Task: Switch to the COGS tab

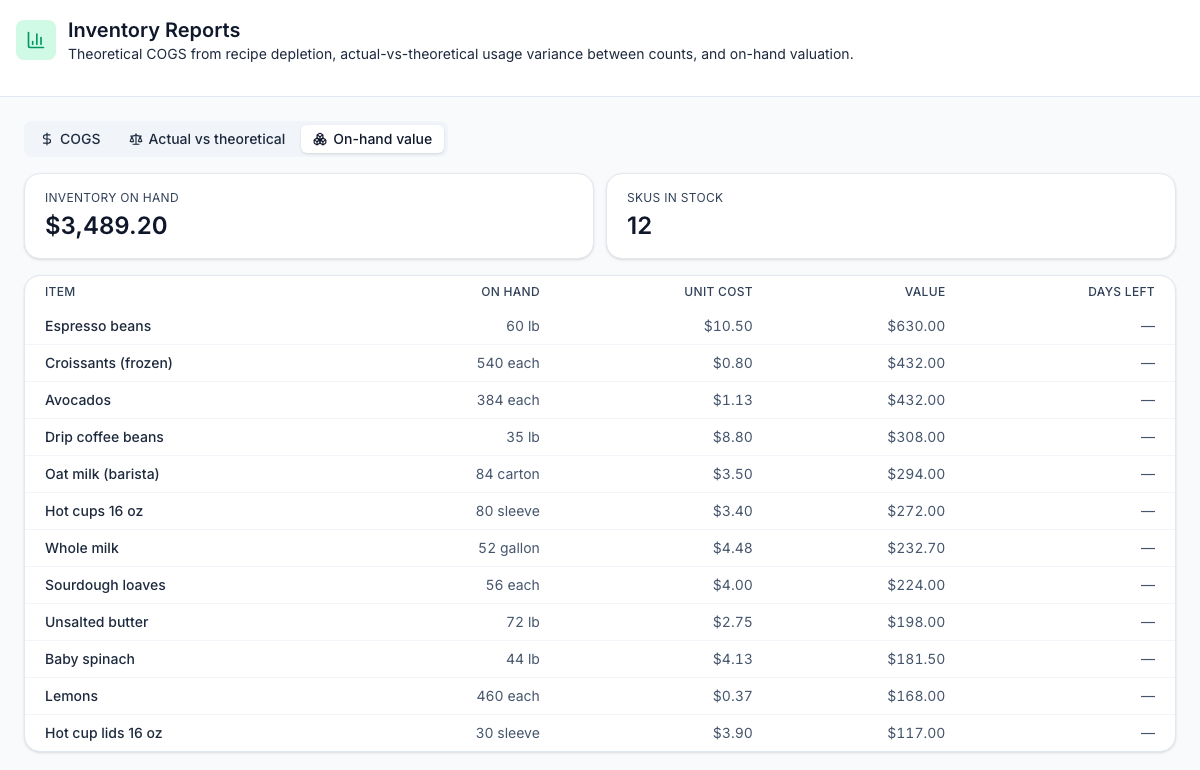Action: click(71, 139)
